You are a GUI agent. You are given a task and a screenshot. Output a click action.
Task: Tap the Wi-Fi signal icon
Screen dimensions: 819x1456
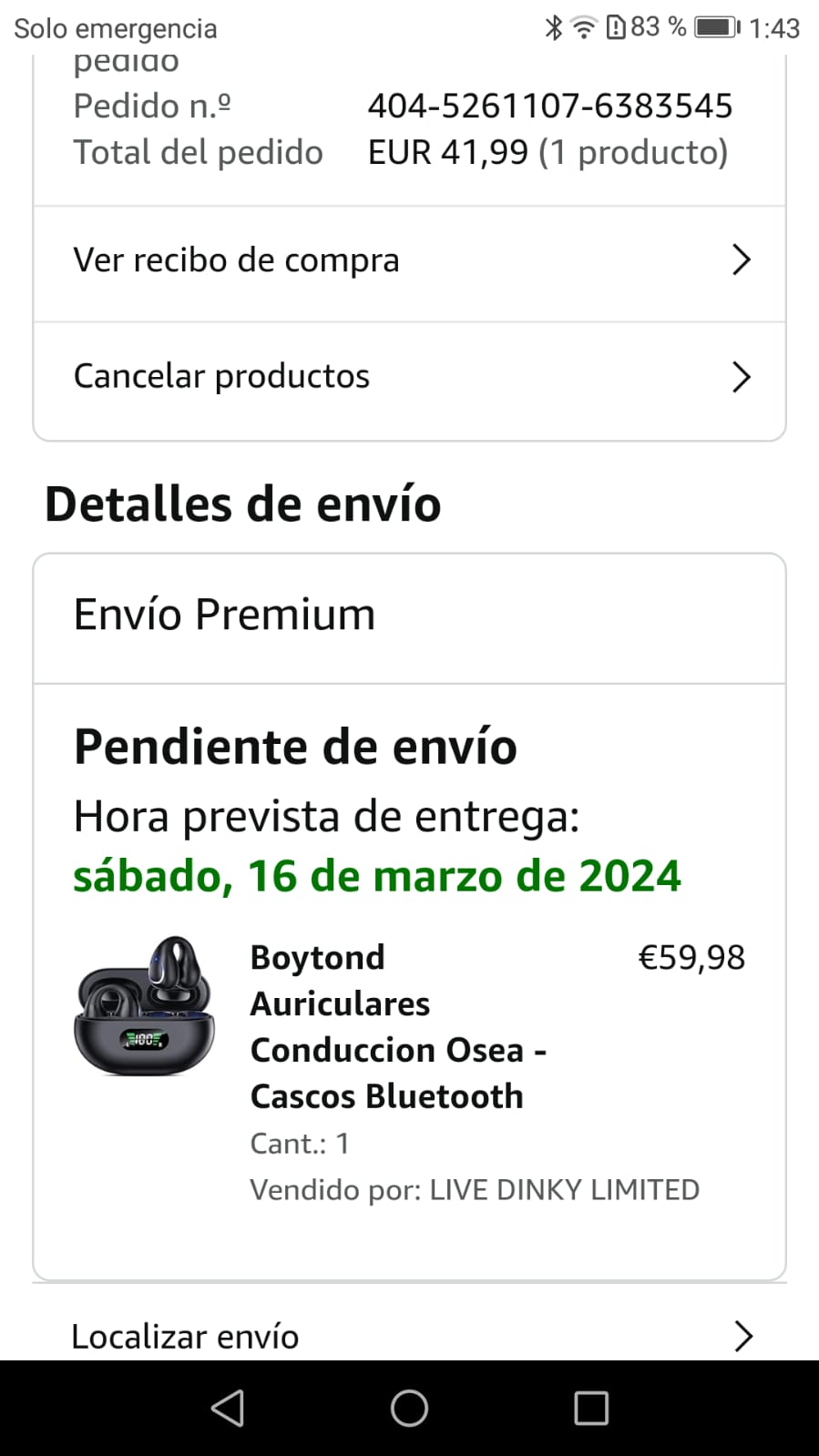[583, 27]
